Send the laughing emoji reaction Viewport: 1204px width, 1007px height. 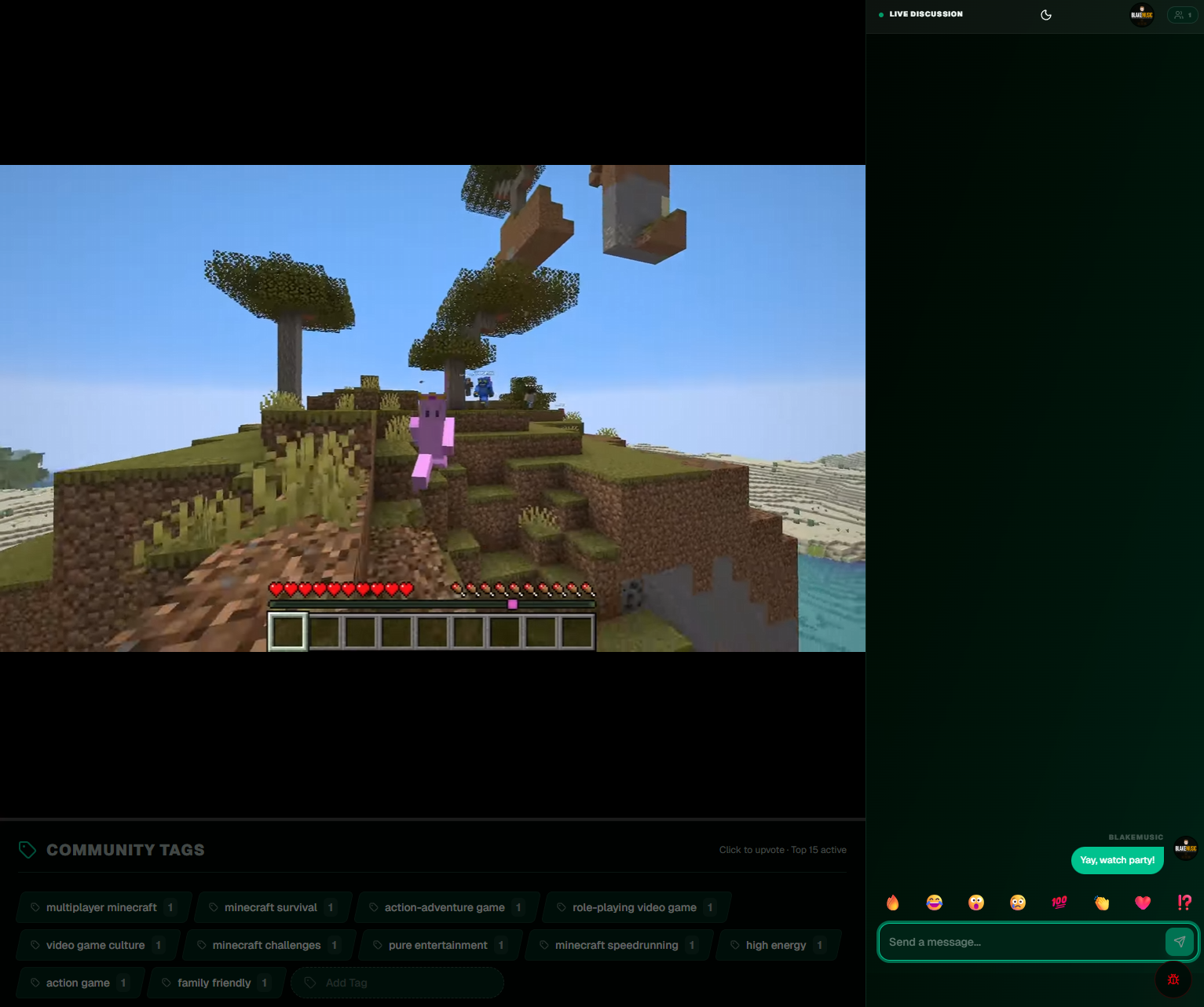[934, 903]
